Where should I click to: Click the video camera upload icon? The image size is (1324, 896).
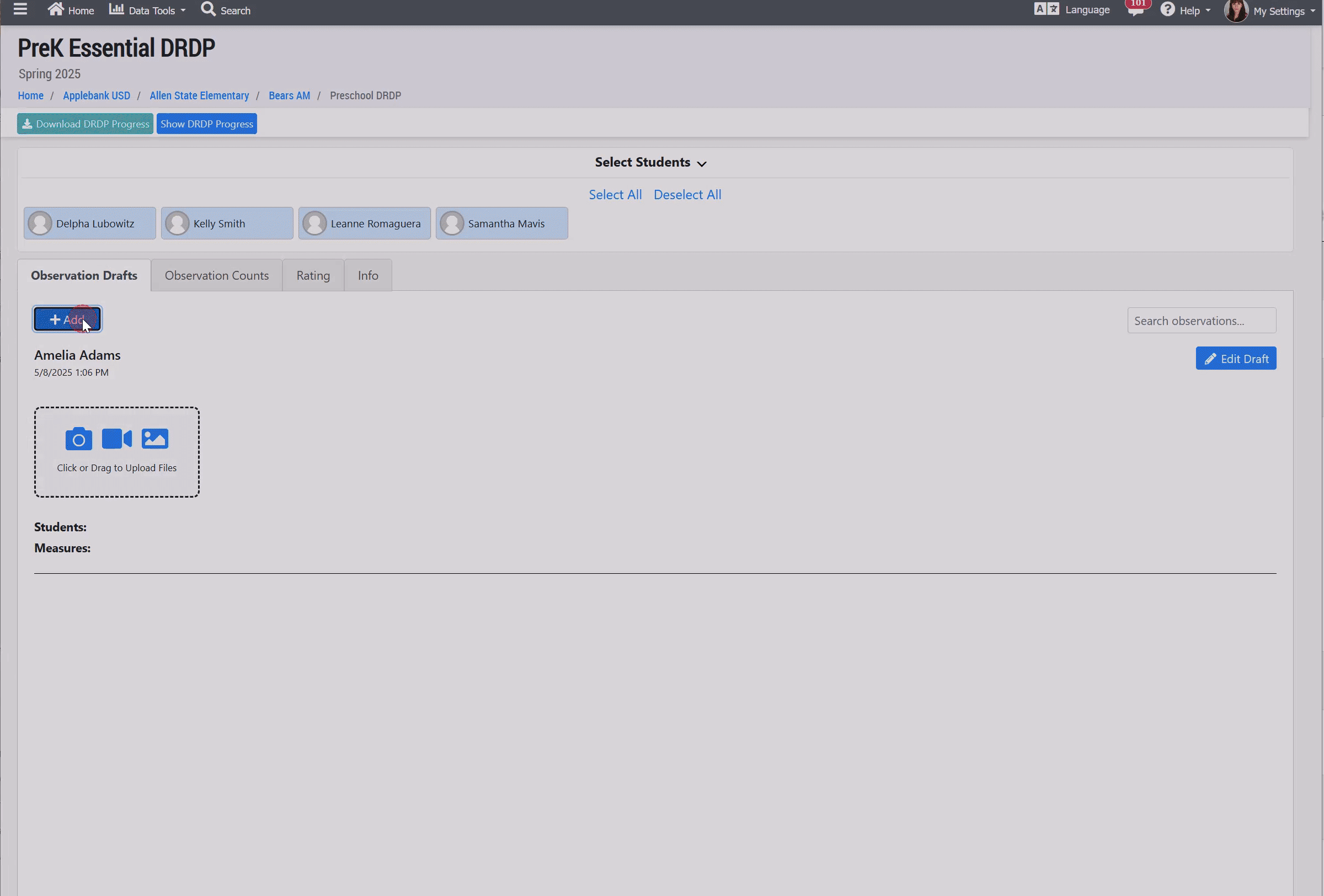pos(117,439)
